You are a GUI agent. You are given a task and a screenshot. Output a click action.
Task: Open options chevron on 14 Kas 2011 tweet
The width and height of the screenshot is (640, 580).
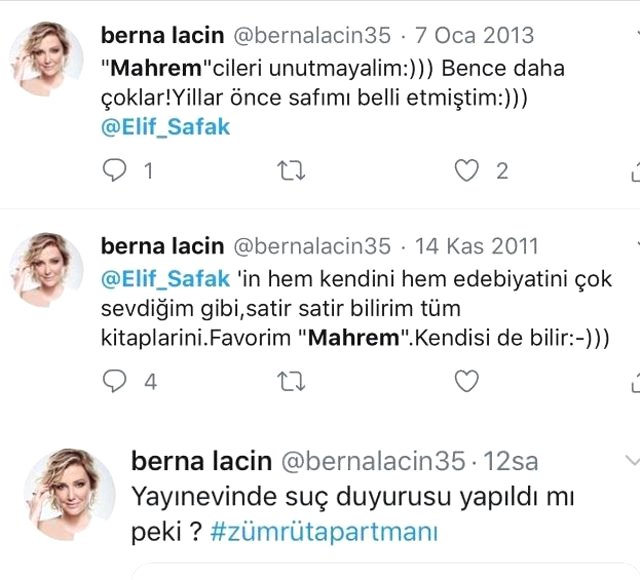click(634, 245)
